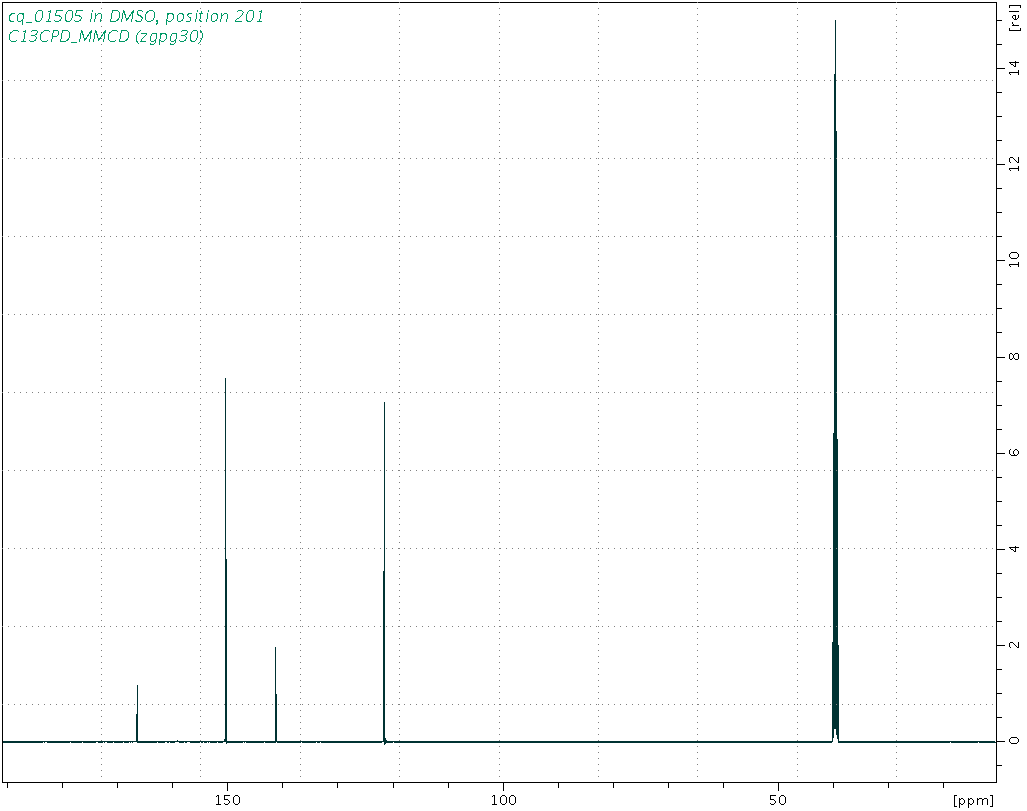Click the '100' ppm axis label

tap(503, 800)
